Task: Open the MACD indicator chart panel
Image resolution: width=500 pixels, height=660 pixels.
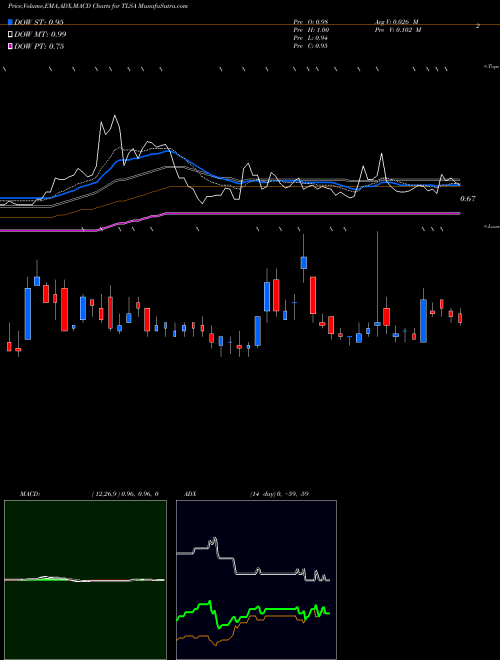Action: click(85, 580)
